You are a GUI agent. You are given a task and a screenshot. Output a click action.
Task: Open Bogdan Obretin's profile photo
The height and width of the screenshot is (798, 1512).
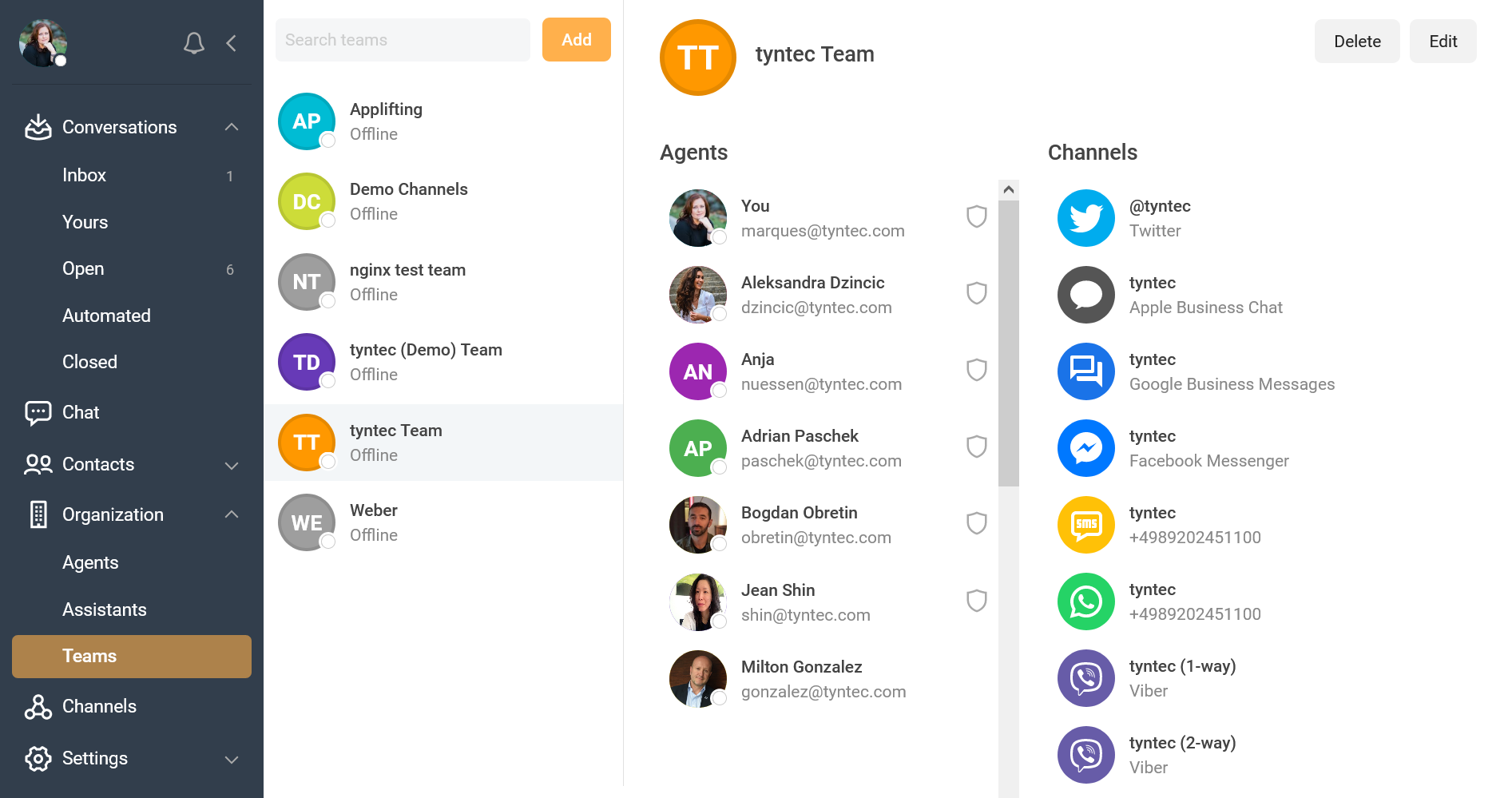click(x=698, y=525)
